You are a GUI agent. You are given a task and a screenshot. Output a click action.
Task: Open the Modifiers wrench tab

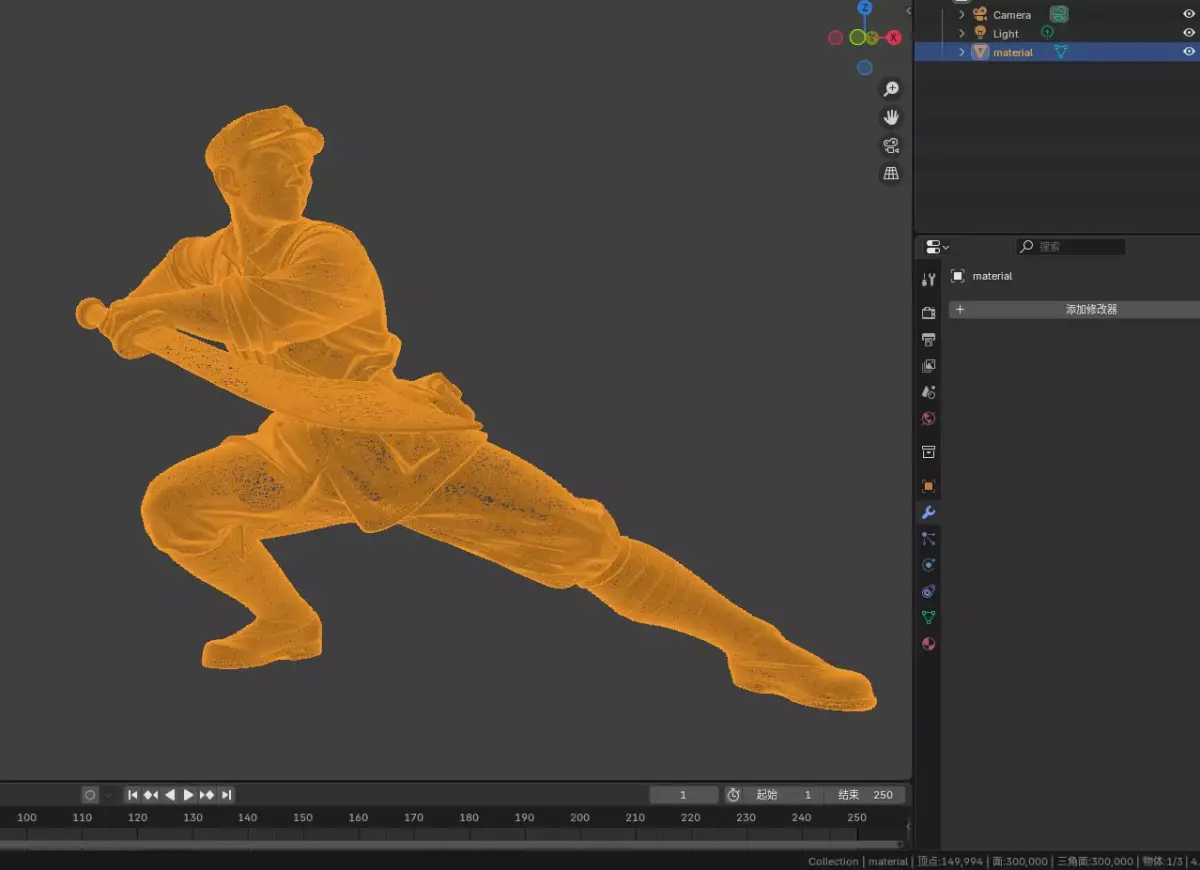click(x=928, y=512)
